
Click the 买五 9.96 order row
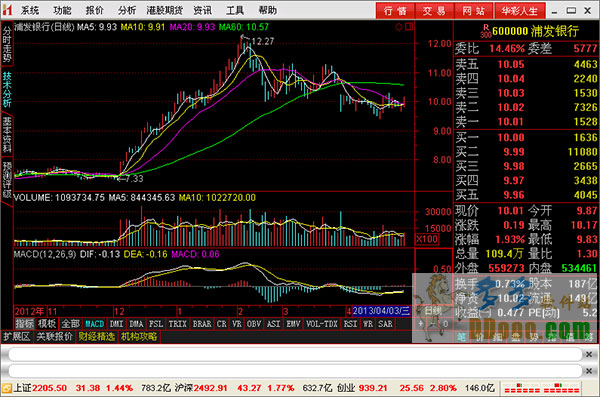point(526,195)
